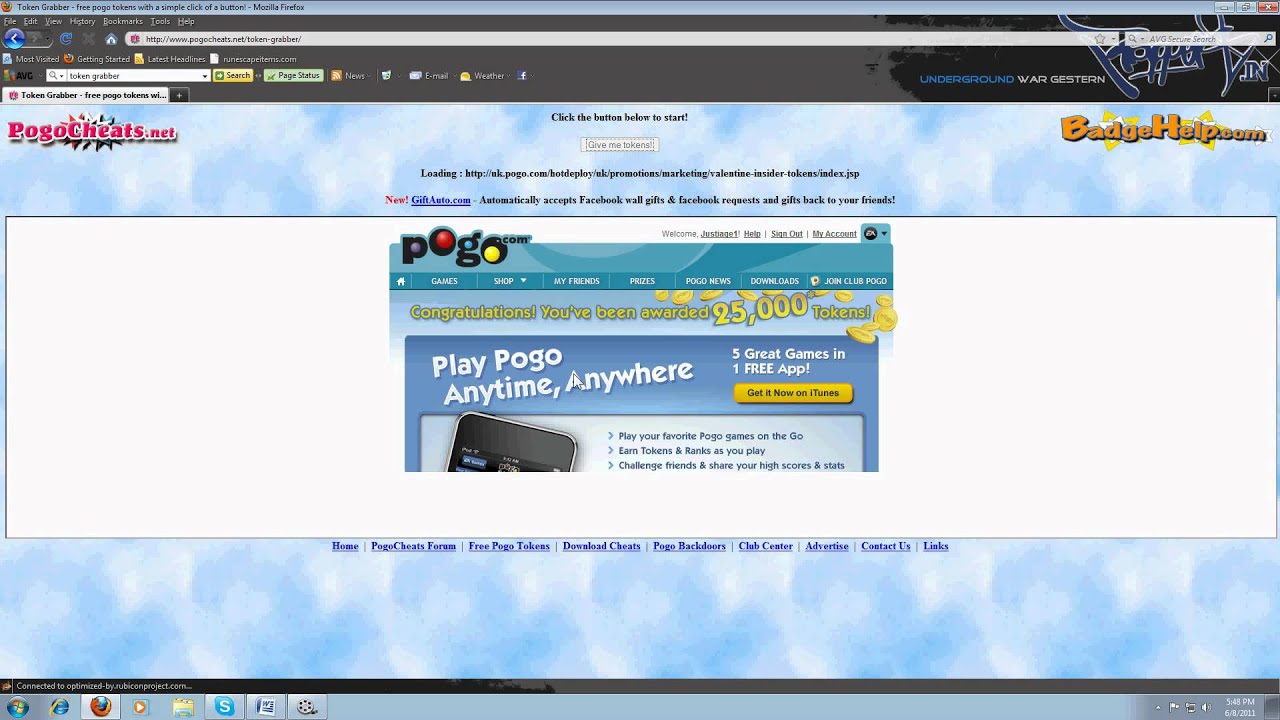Open the Edit menu

31,21
